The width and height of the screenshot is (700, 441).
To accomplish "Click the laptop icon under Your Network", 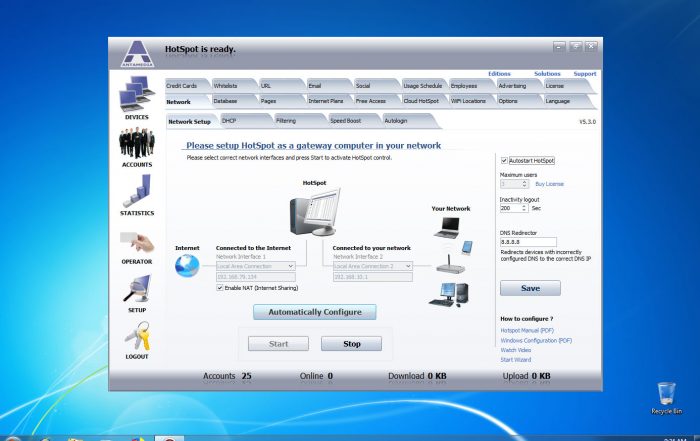I will click(447, 228).
